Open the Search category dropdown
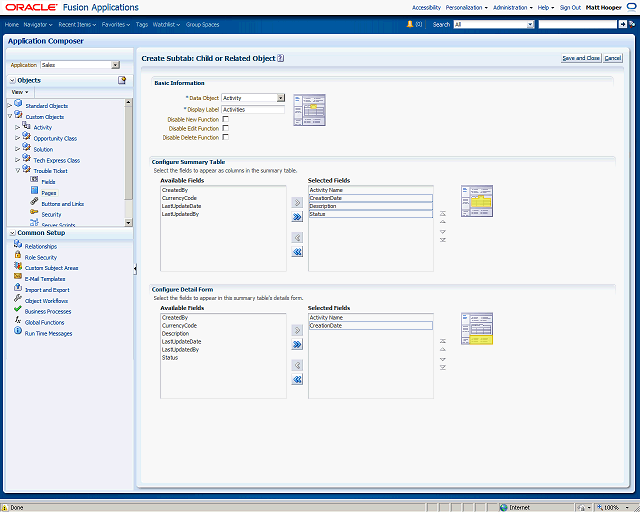The height and width of the screenshot is (512, 640). pos(530,24)
